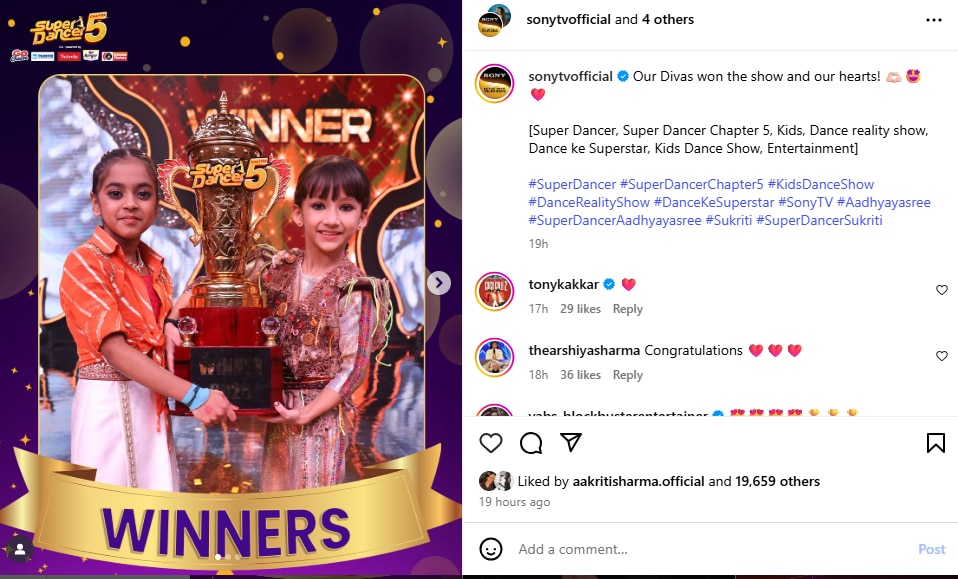Screen dimensions: 958x579
Task: Open sonytvofficial profile avatar in caption
Action: [x=494, y=84]
